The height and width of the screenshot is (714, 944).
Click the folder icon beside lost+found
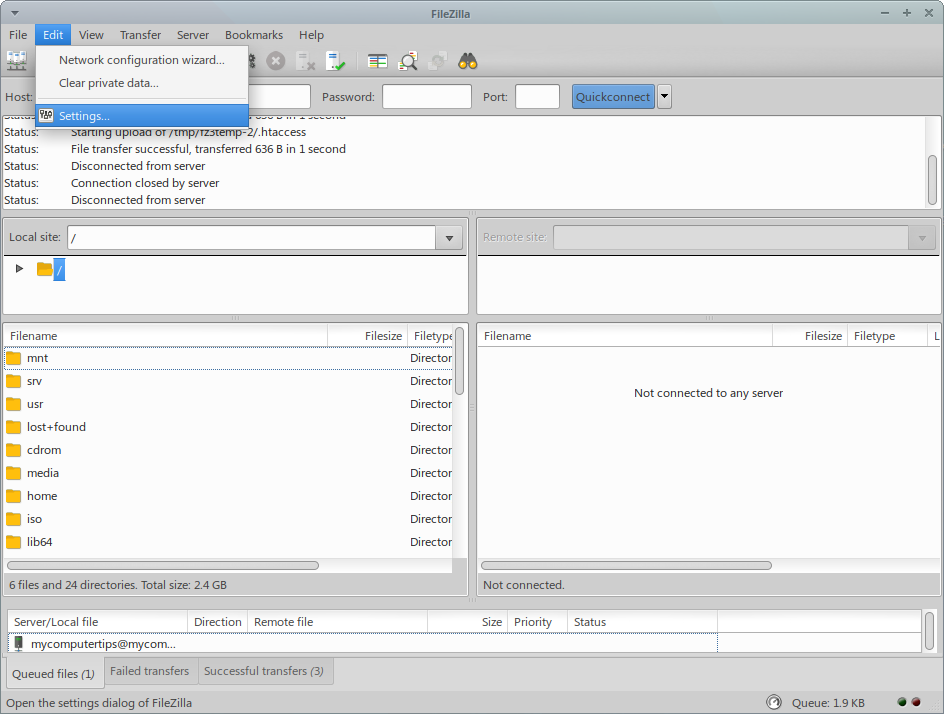13,427
